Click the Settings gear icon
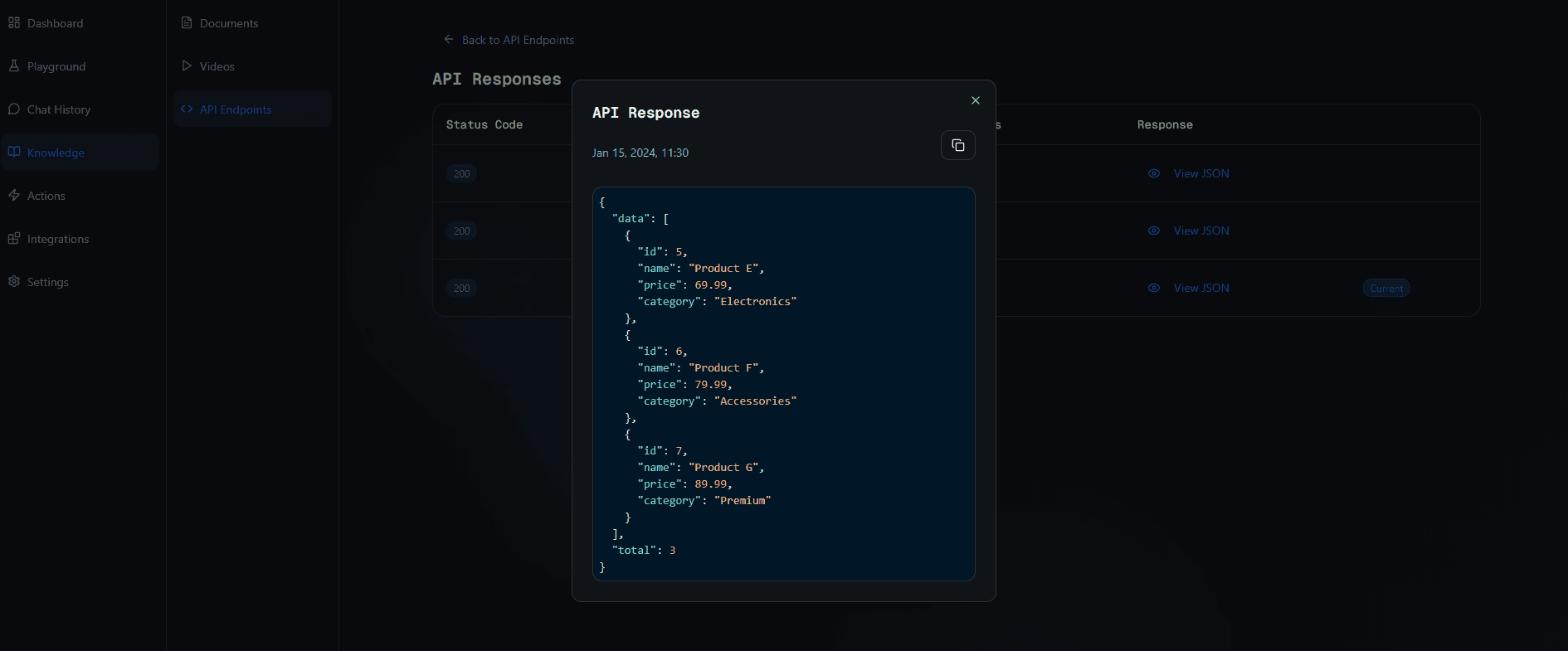The image size is (1568, 651). click(x=14, y=281)
